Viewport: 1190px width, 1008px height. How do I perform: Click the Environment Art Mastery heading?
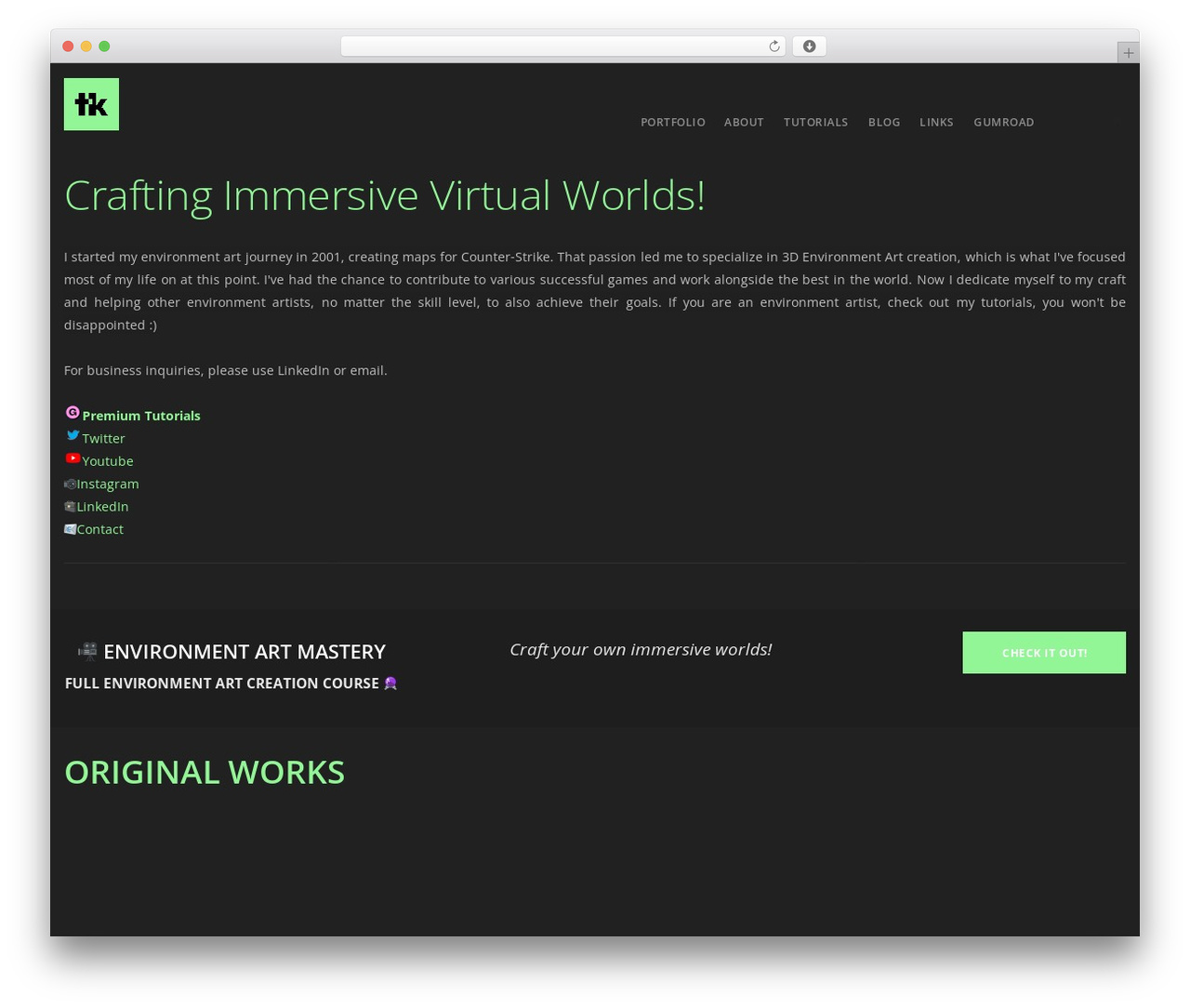coord(245,652)
